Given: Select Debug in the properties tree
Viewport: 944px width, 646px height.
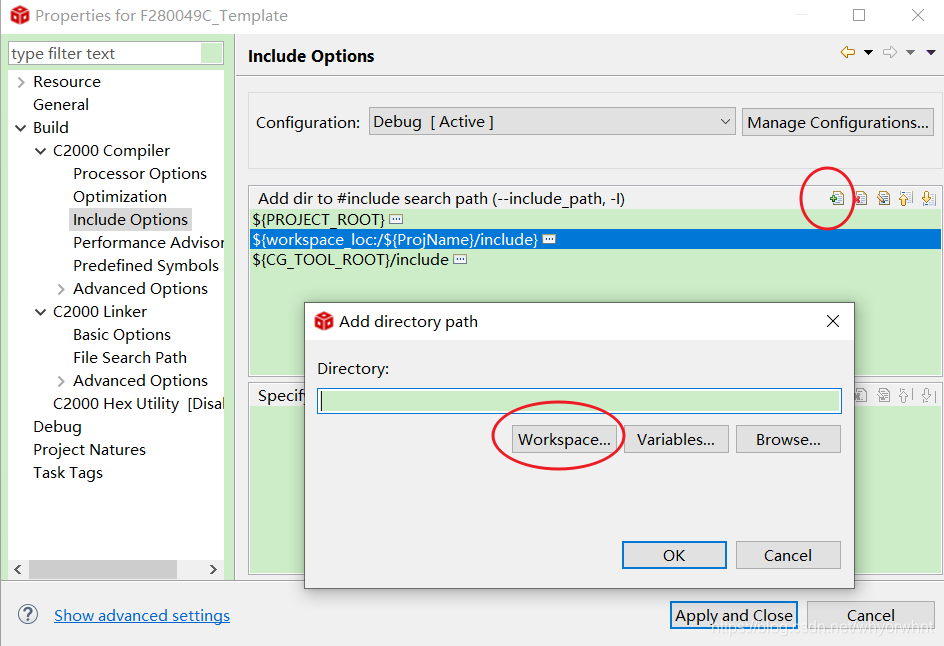Looking at the screenshot, I should point(57,426).
